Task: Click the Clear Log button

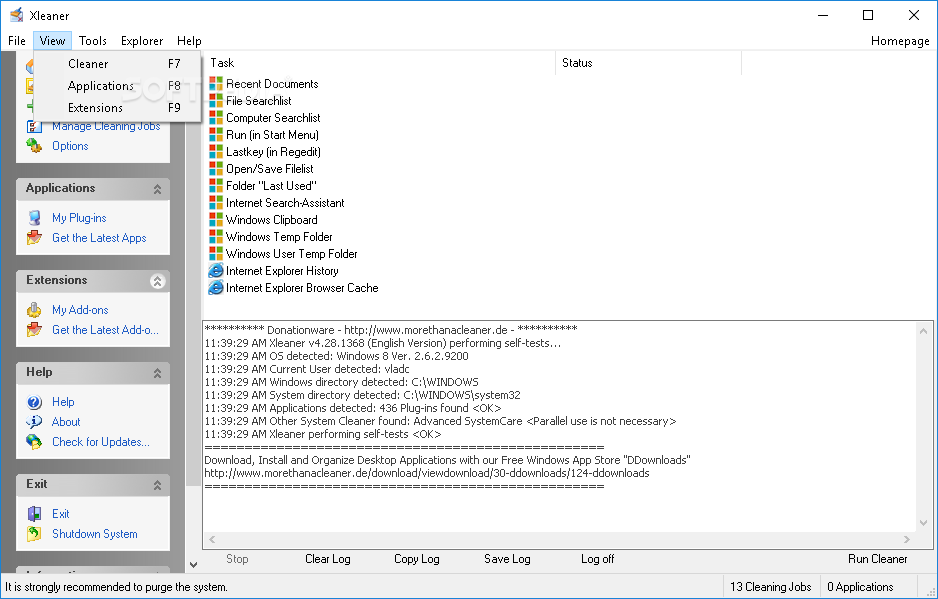Action: tap(328, 559)
